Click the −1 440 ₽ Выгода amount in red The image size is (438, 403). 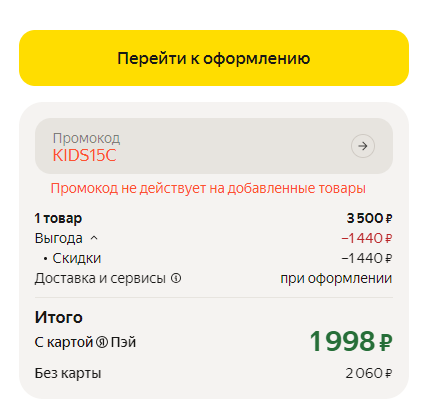pyautogui.click(x=367, y=238)
